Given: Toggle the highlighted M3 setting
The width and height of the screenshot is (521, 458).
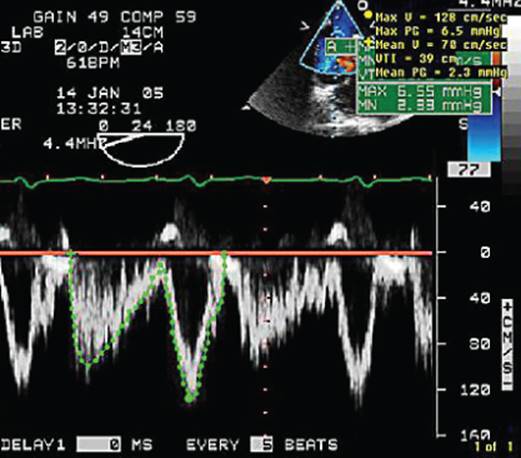Looking at the screenshot, I should coord(131,48).
